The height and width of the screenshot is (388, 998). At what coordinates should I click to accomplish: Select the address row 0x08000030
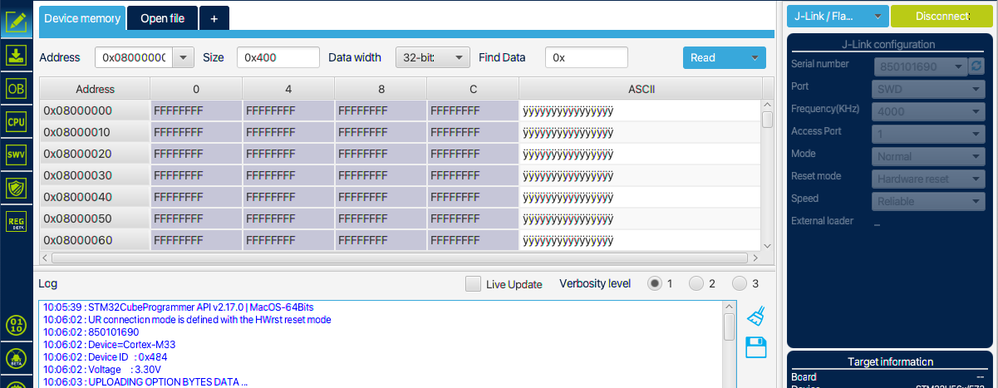coord(95,176)
